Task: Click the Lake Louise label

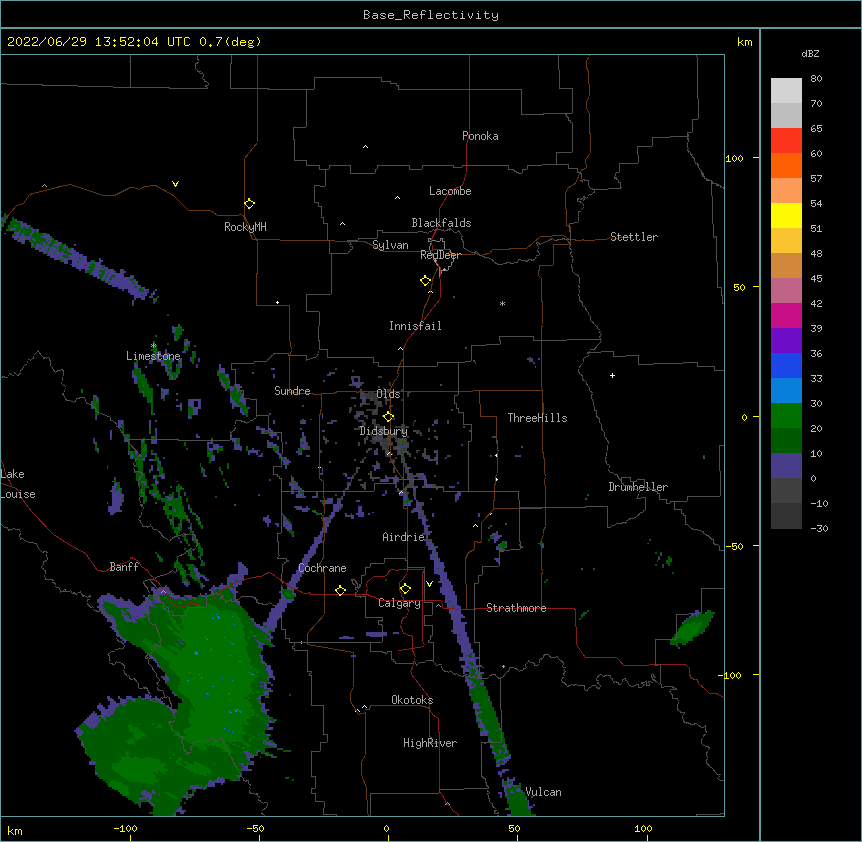Action: (x=18, y=484)
